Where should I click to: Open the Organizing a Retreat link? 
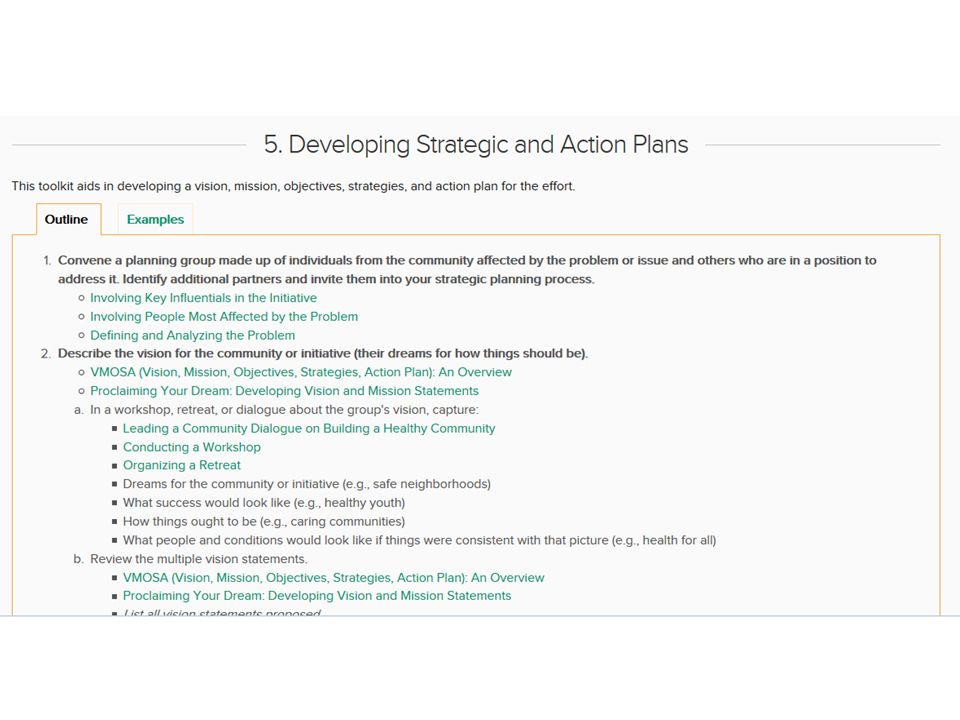(x=182, y=465)
